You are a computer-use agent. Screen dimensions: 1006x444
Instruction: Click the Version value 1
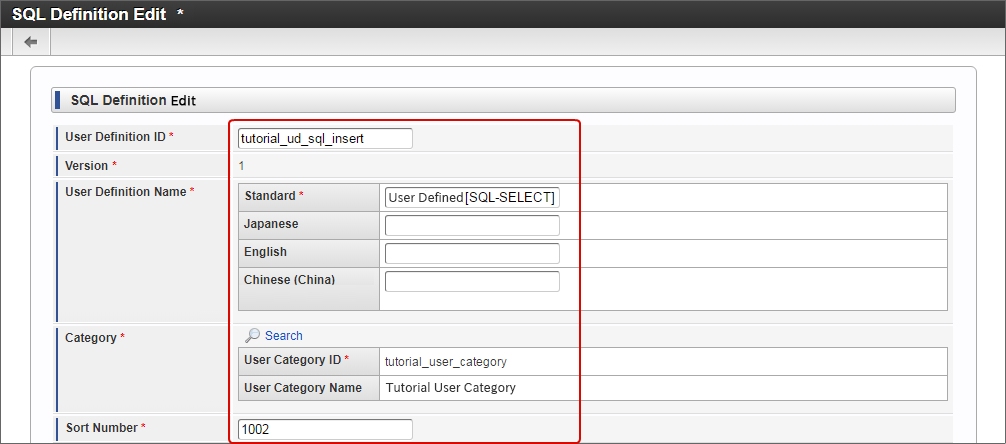(x=241, y=166)
